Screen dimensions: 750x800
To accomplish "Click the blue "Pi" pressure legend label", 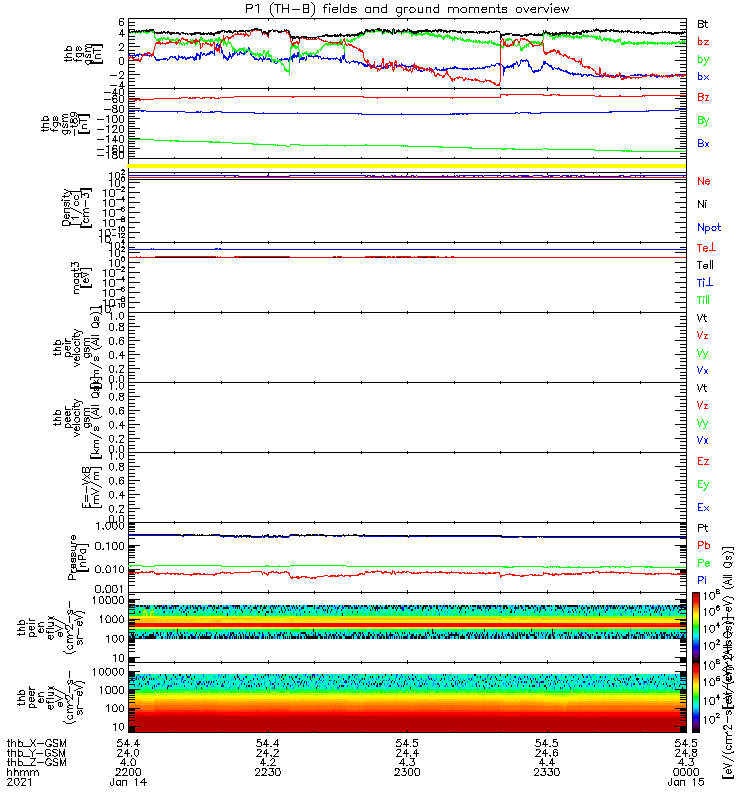I will click(702, 580).
